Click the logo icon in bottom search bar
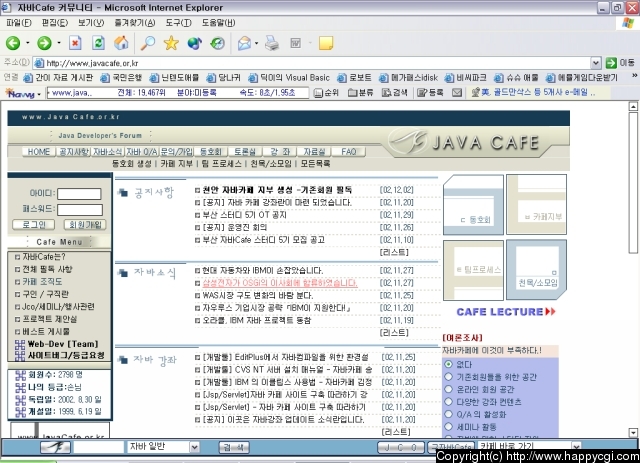The image size is (640, 463). [x=56, y=447]
